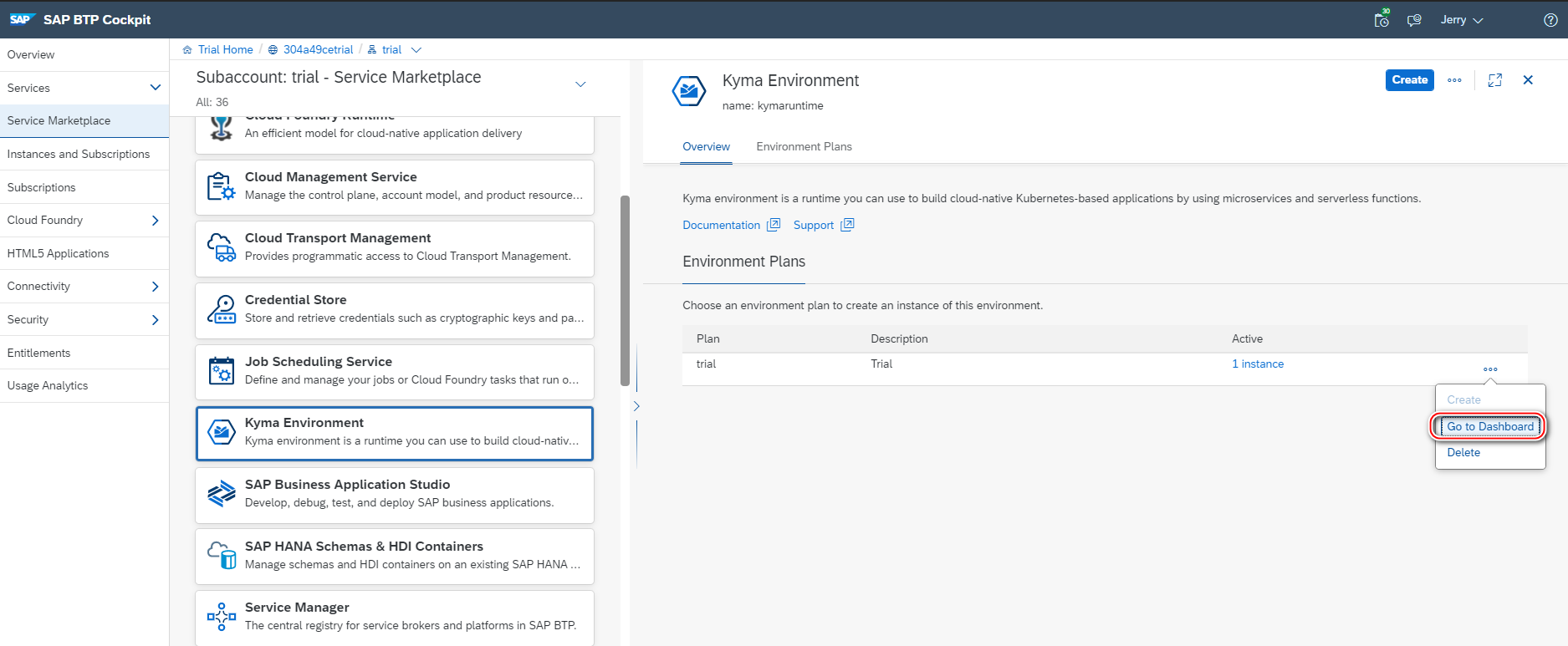Image resolution: width=1568 pixels, height=646 pixels.
Task: Select Service Marketplace in side navigation
Action: (x=84, y=120)
